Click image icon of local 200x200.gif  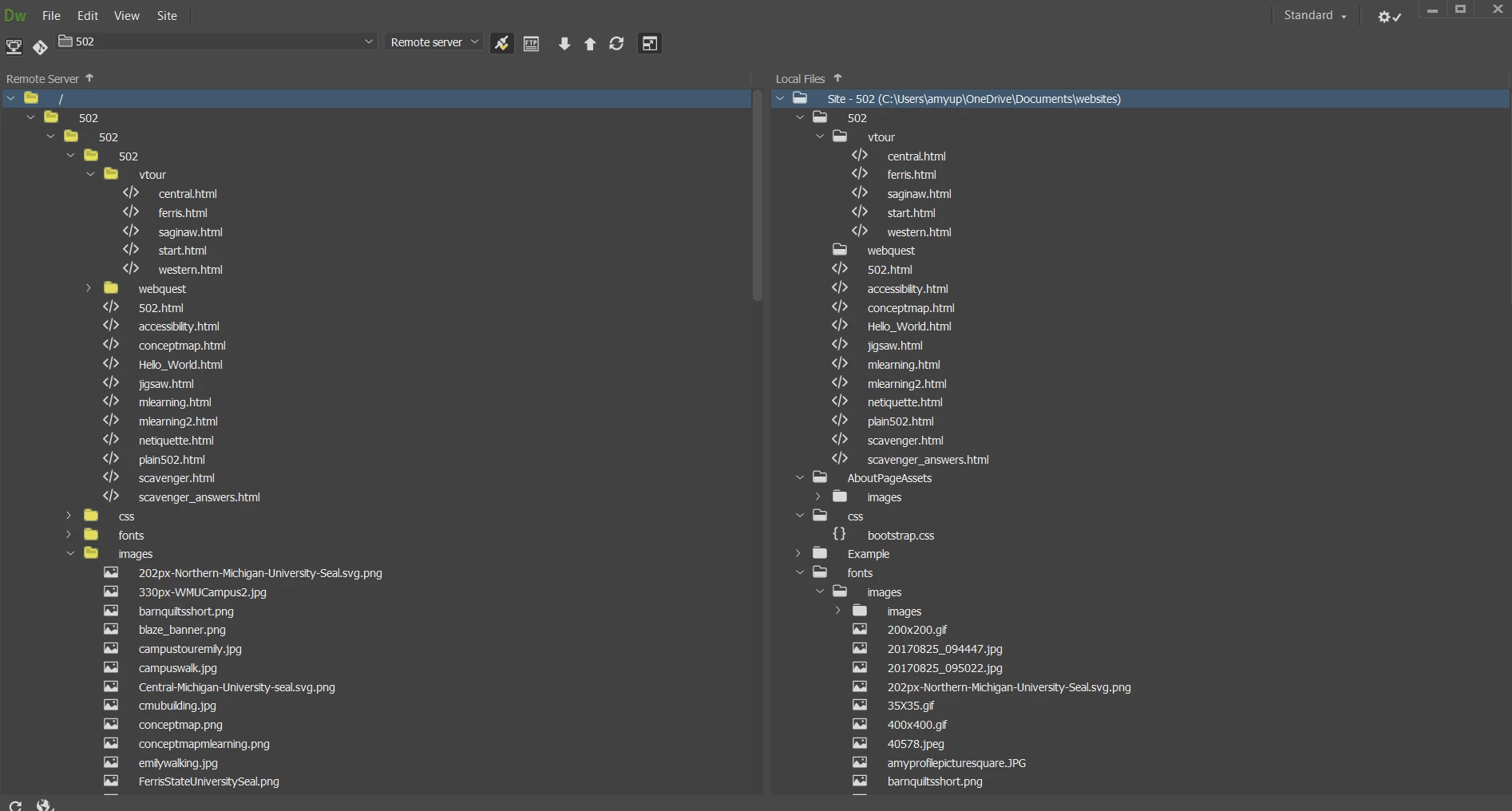click(860, 629)
